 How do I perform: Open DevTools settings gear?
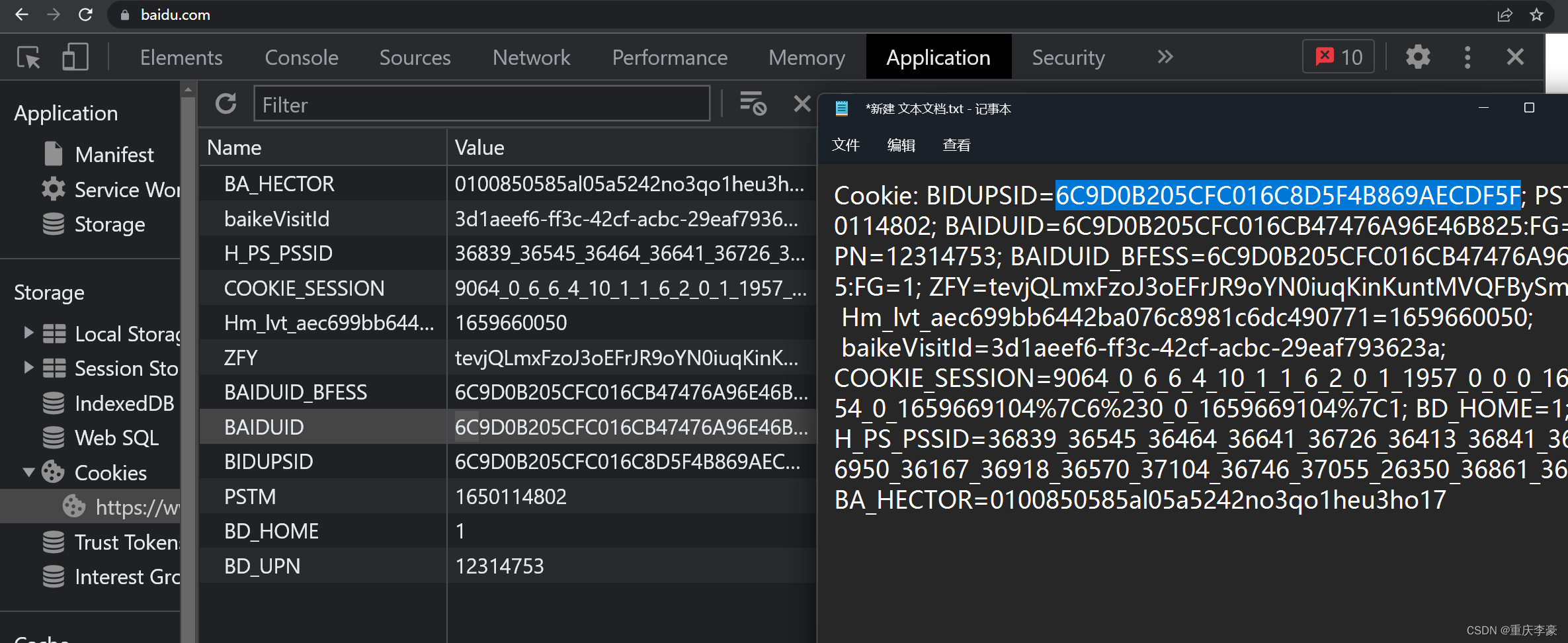[x=1418, y=57]
